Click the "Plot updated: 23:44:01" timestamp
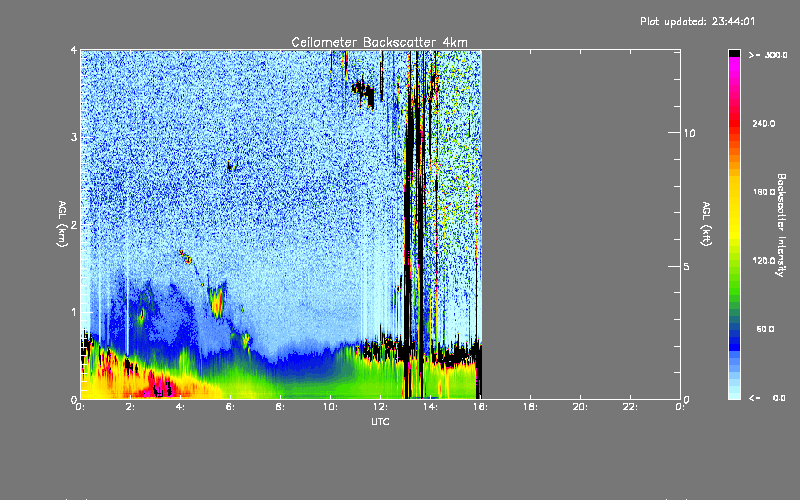 pos(697,21)
